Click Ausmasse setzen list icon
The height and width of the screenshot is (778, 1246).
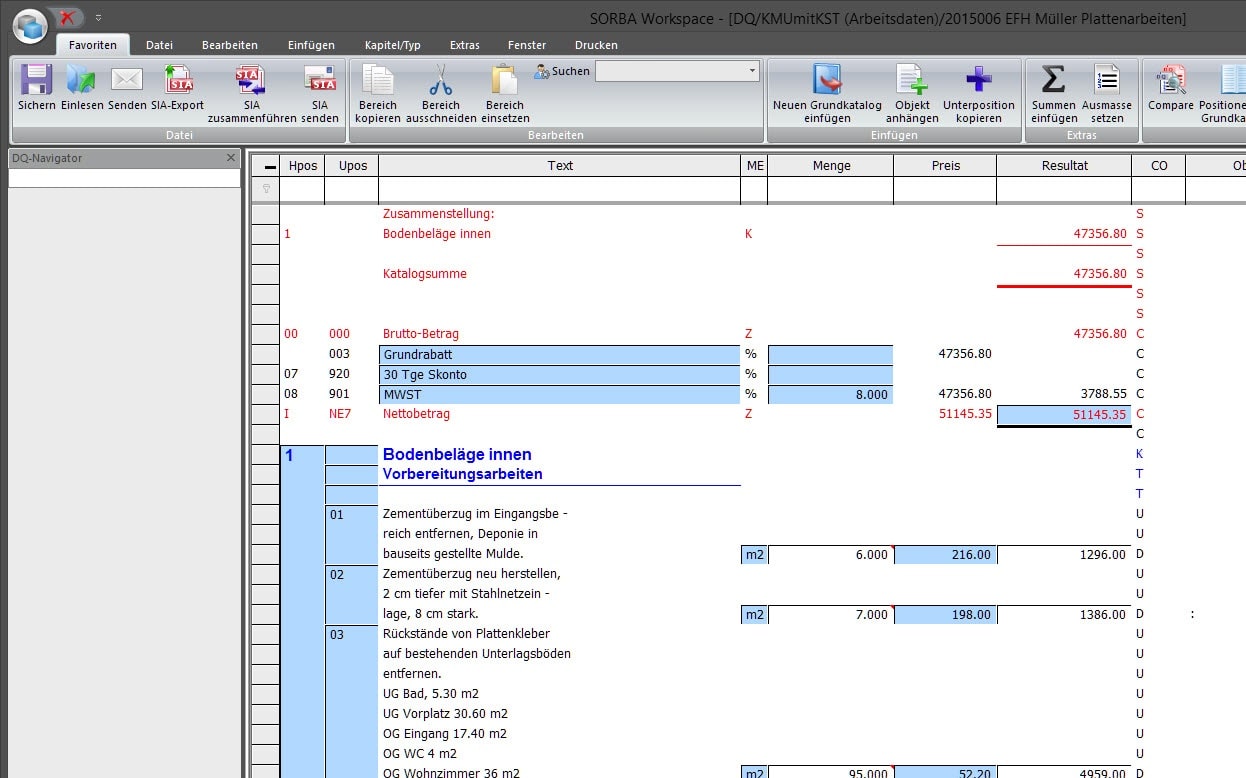tap(1106, 80)
